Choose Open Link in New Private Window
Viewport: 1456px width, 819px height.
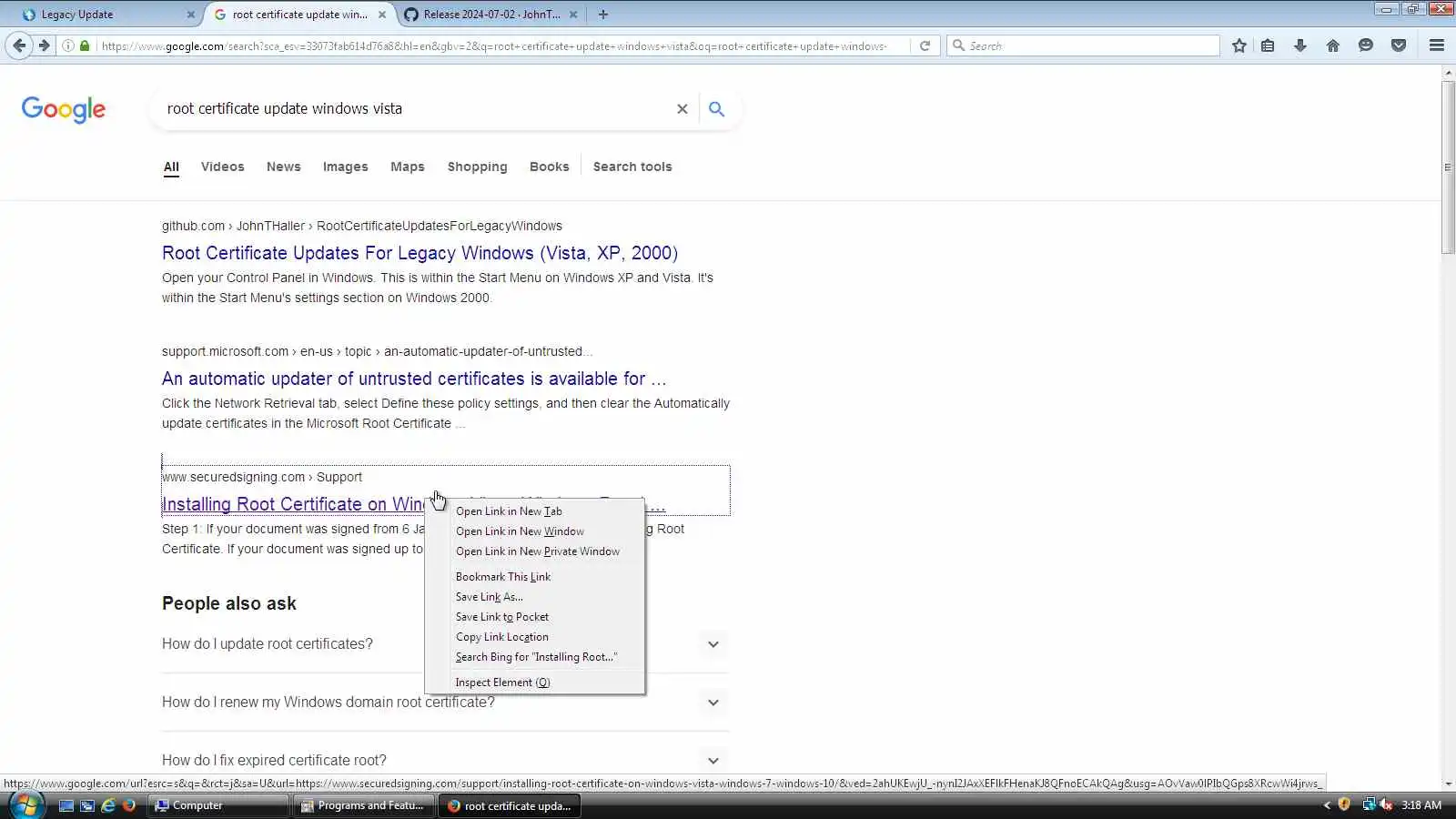[x=535, y=551]
